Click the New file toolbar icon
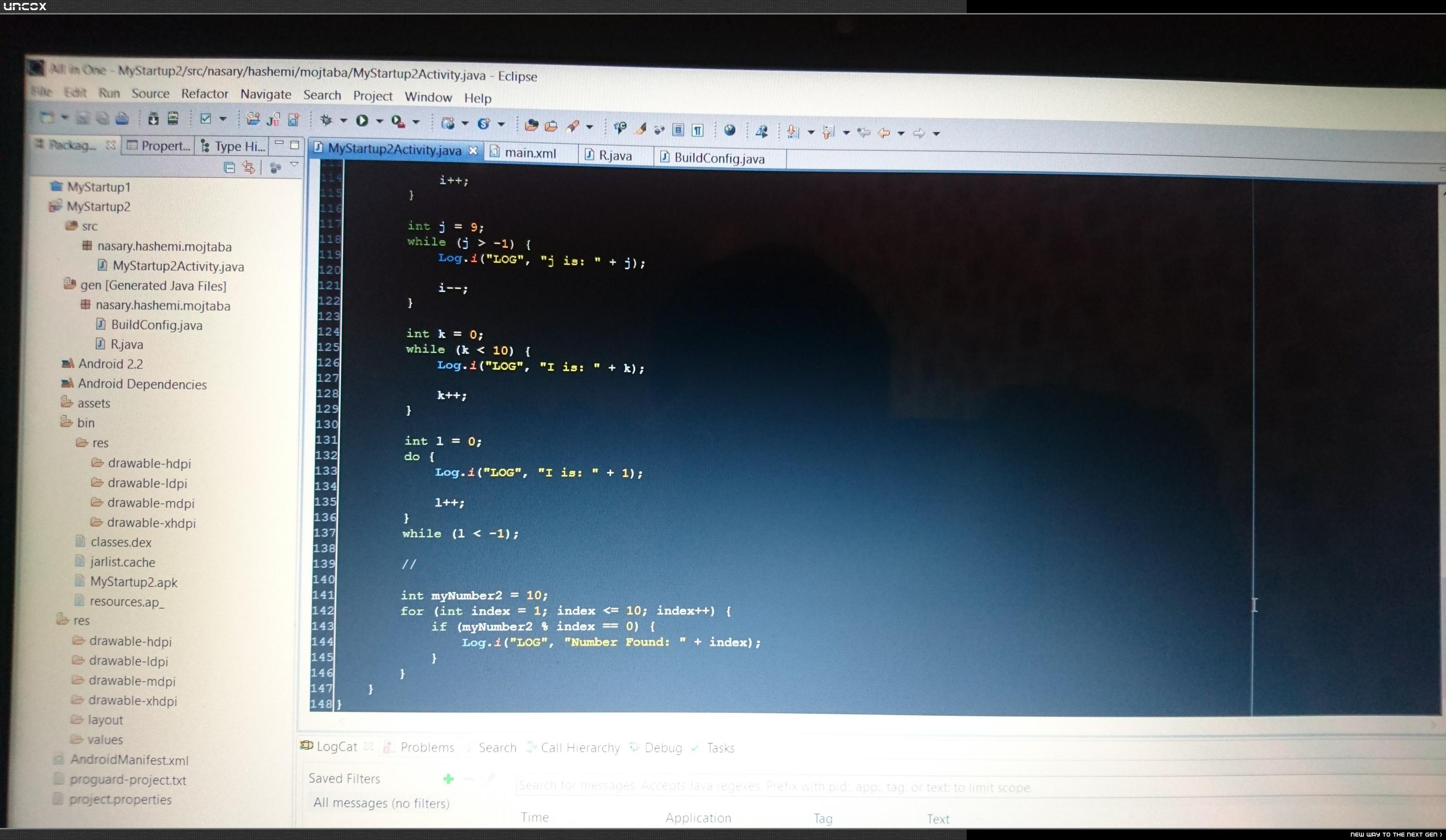The height and width of the screenshot is (840, 1446). (x=48, y=117)
